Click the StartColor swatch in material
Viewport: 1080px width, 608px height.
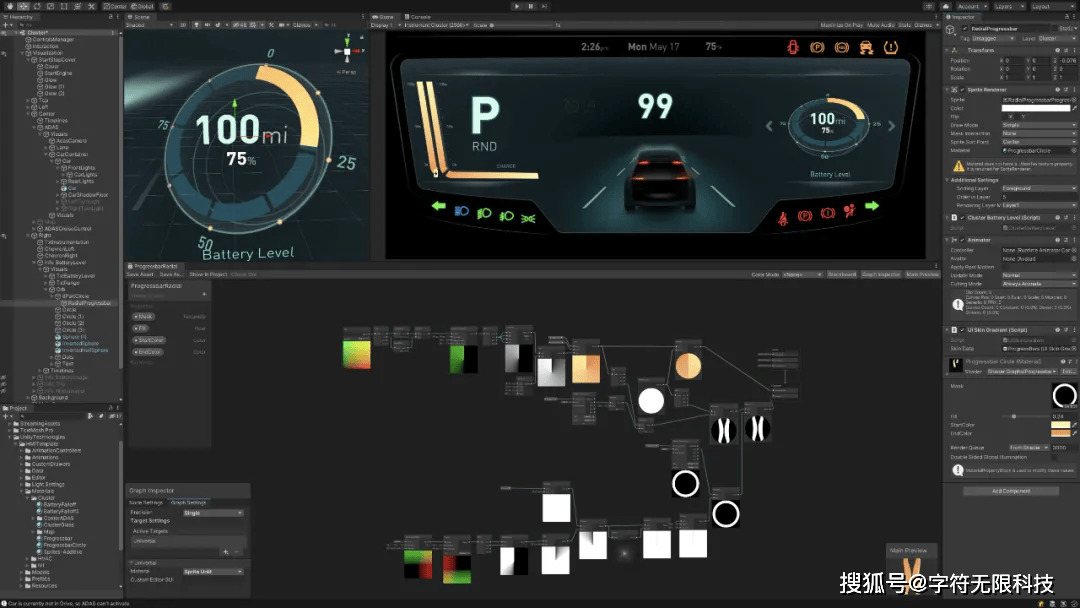coord(1058,425)
